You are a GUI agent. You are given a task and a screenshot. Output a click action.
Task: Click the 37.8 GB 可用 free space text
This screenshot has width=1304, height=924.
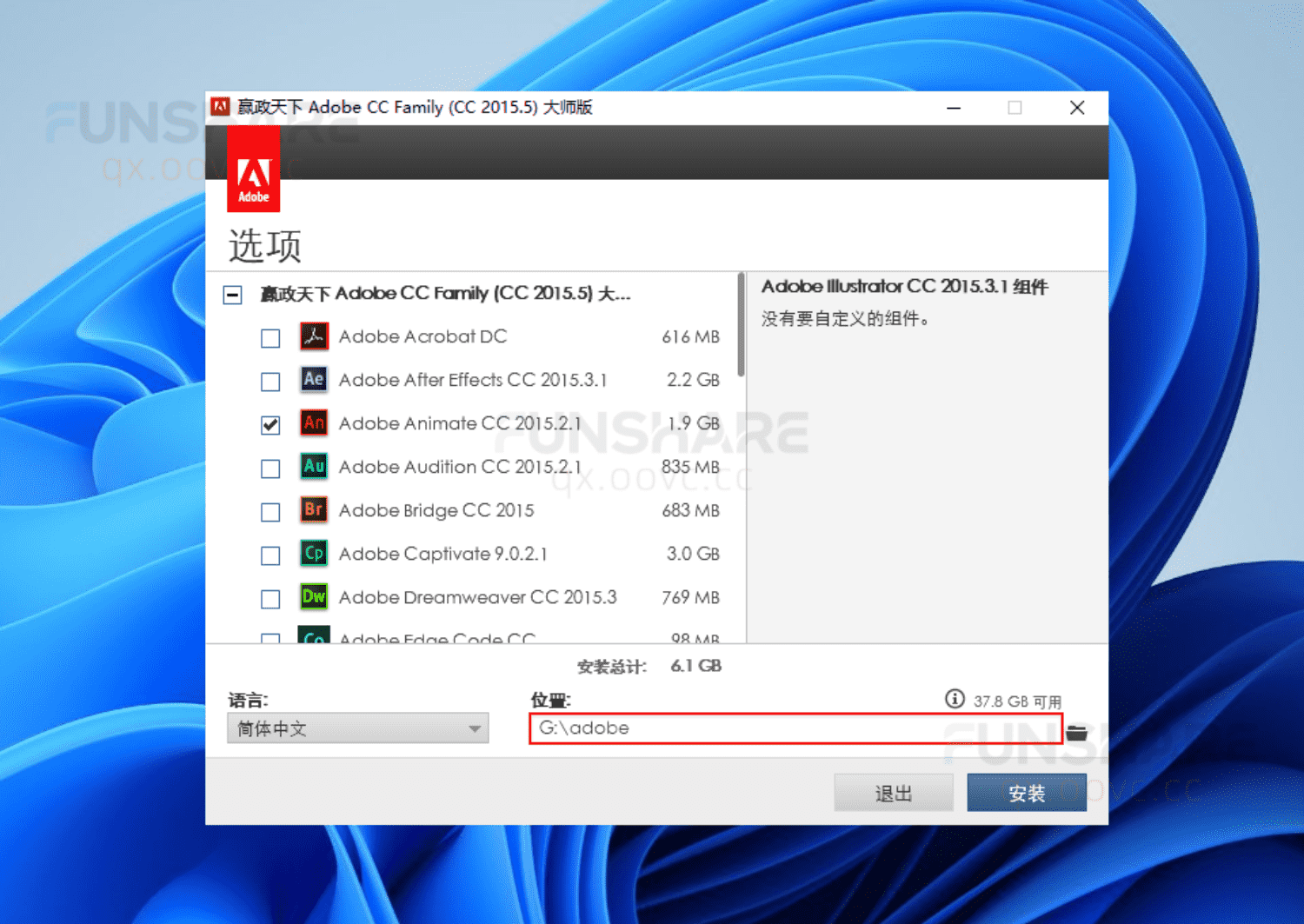point(1017,701)
